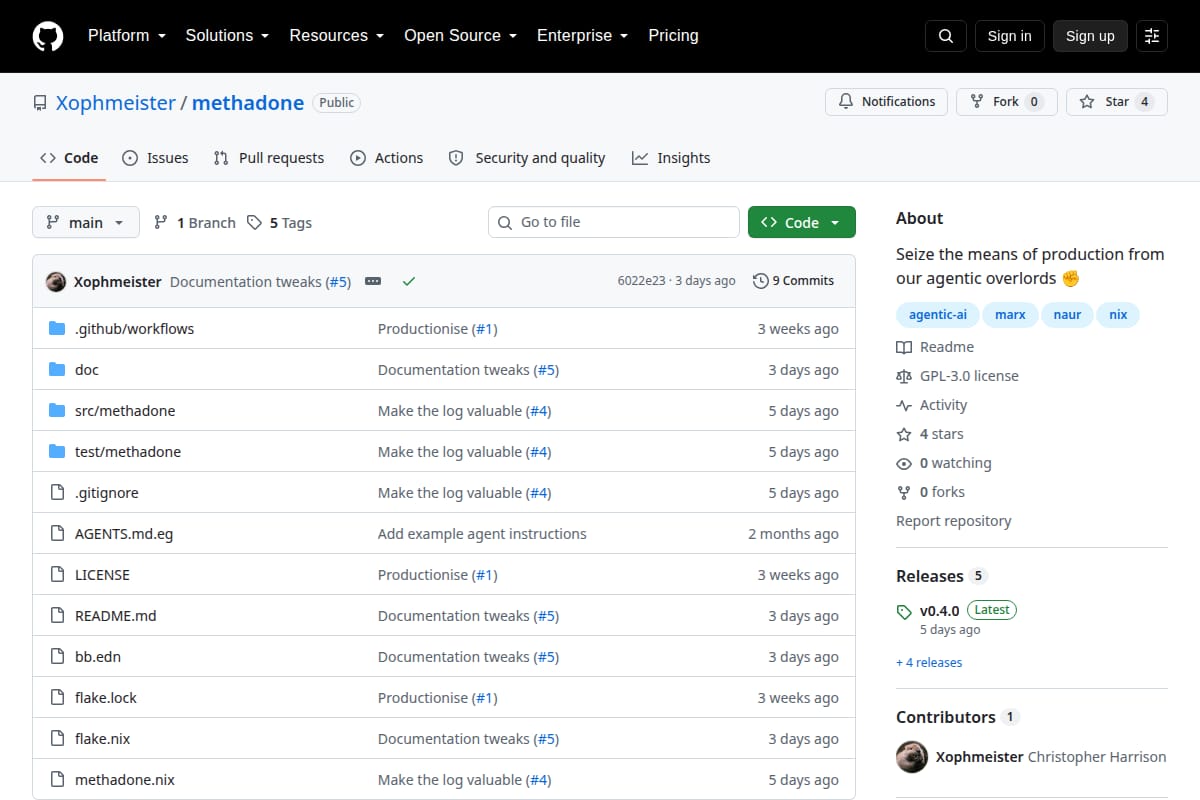Click the commit details ellipsis icon
Viewport: 1200px width, 800px height.
373,281
